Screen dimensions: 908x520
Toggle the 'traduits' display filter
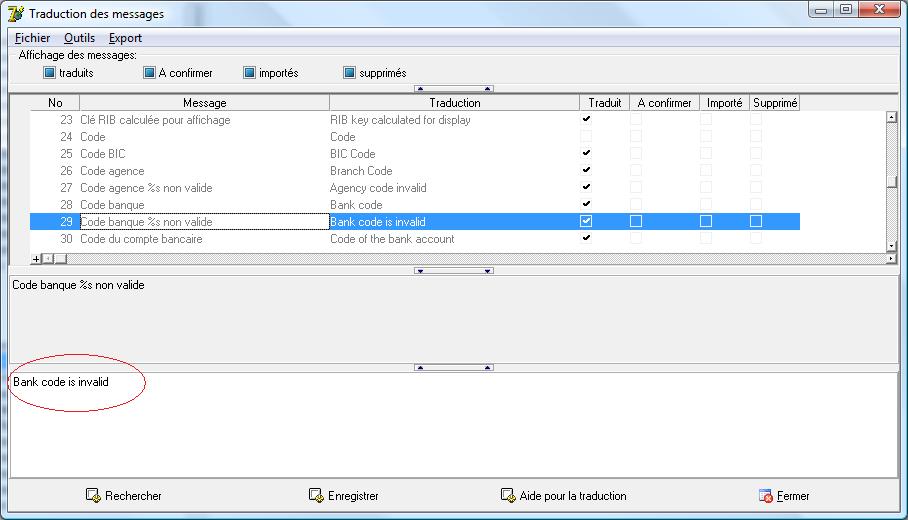pyautogui.click(x=49, y=73)
